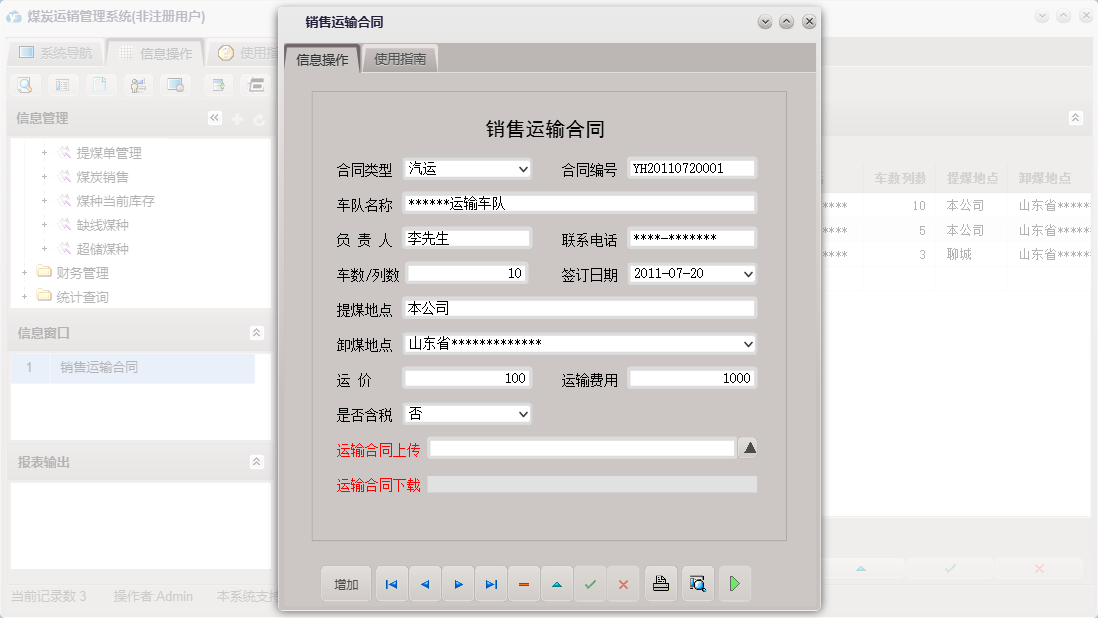The width and height of the screenshot is (1098, 618).
Task: Navigate to the last record
Action: [490, 583]
